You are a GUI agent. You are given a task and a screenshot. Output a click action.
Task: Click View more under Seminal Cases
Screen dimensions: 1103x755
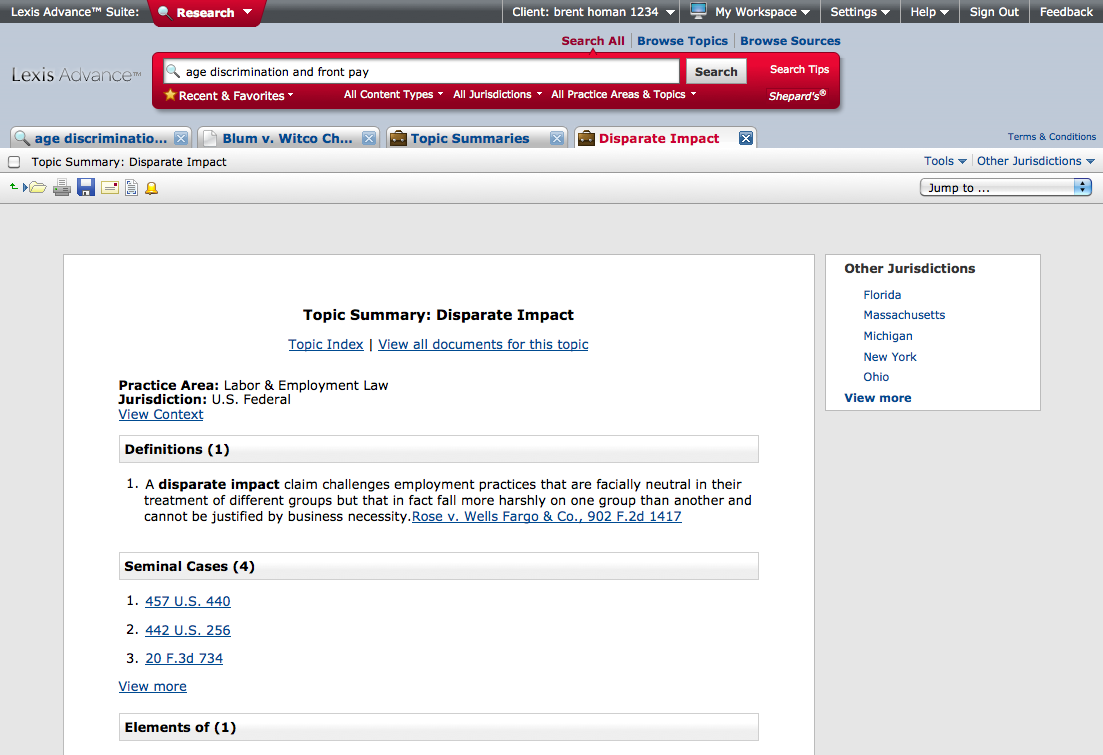pos(153,686)
